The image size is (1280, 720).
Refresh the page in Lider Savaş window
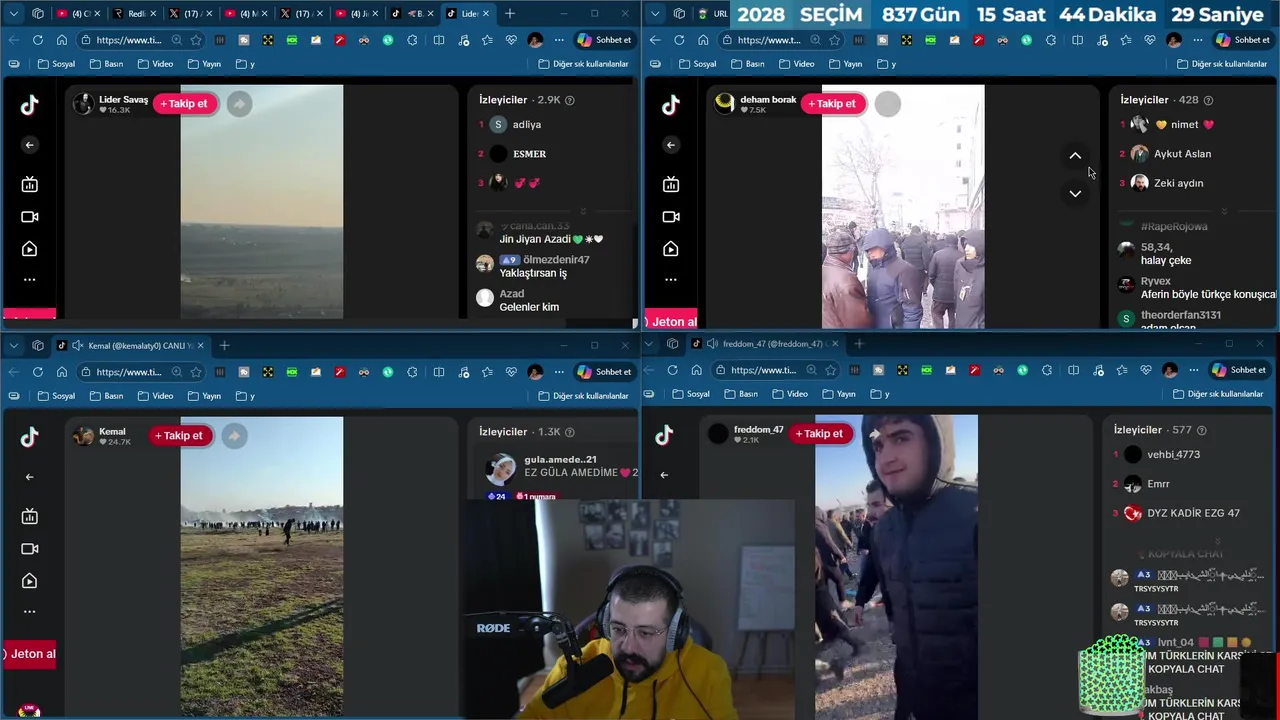(38, 40)
